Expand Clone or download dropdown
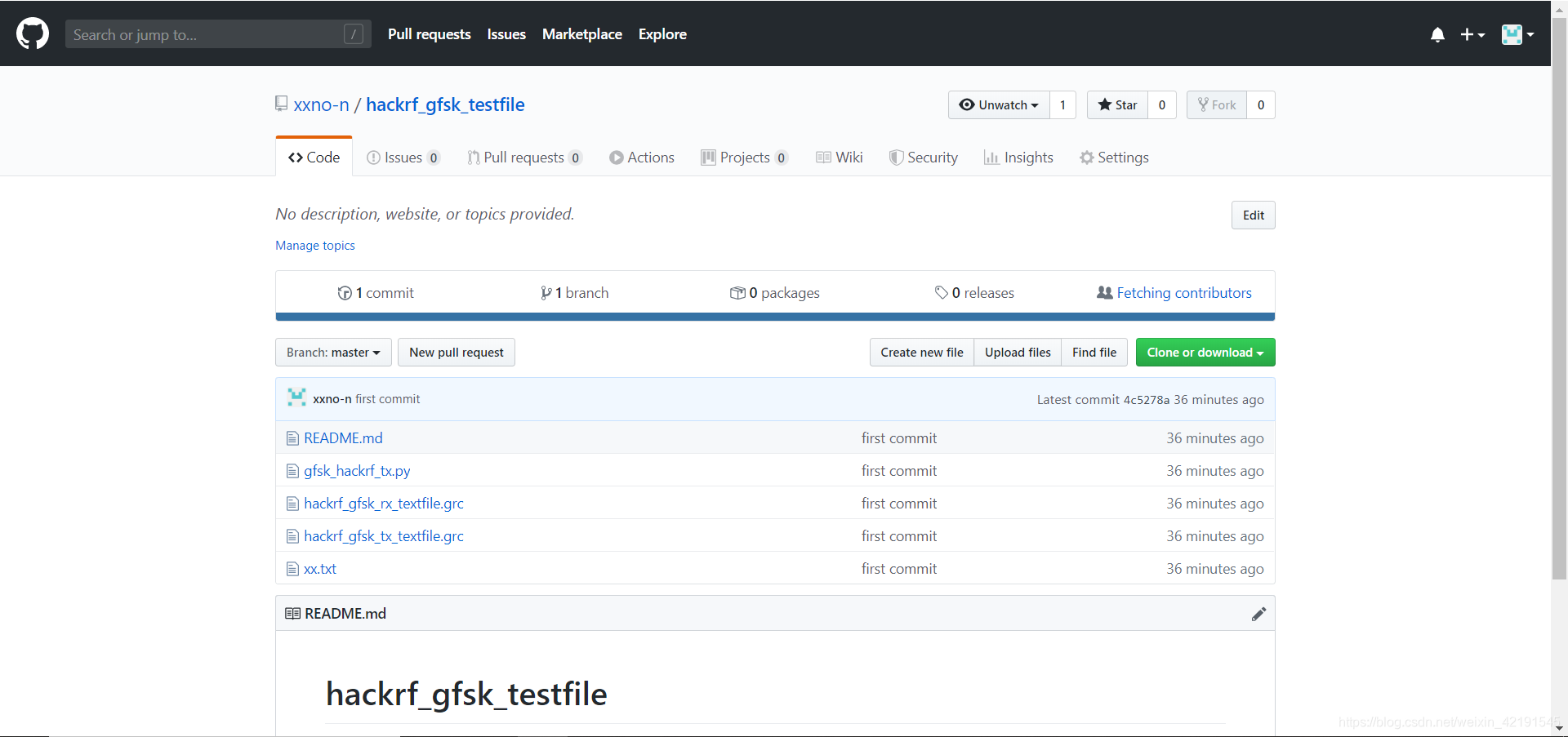 (x=1205, y=353)
